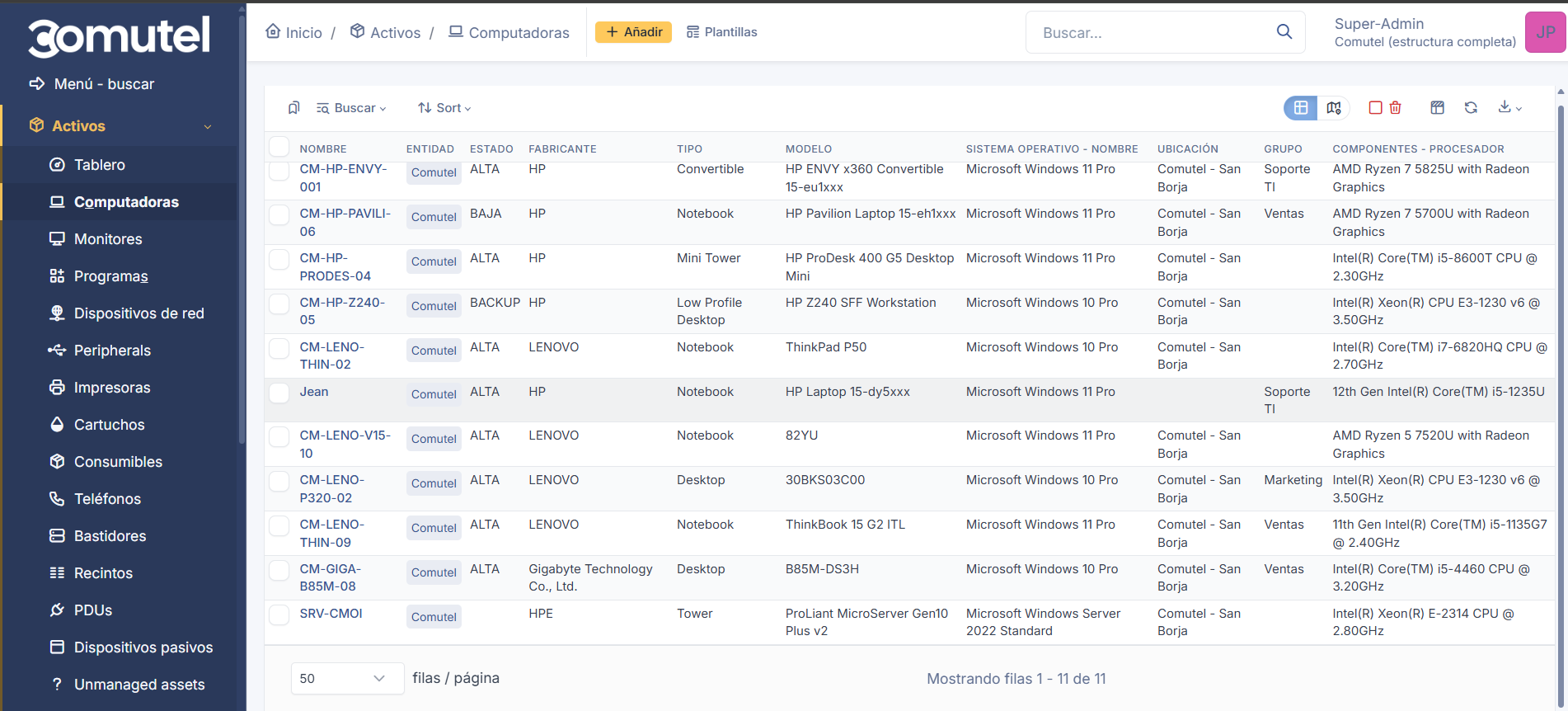Click the Unmanaged assets question icon

click(x=57, y=685)
